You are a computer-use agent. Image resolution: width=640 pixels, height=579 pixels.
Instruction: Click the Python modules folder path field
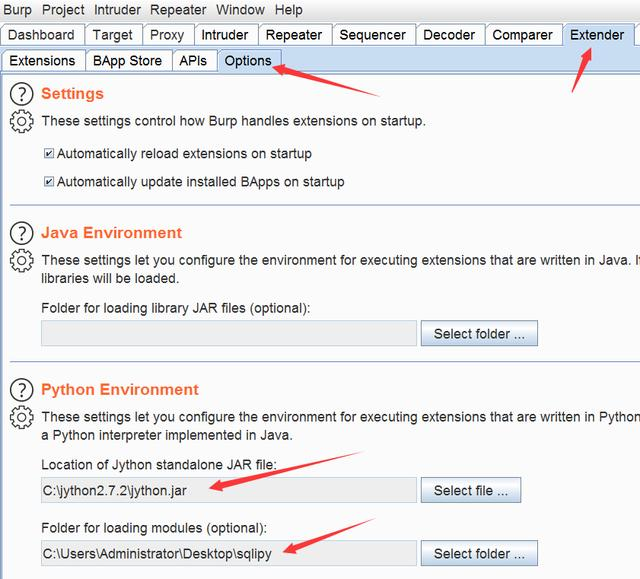pos(228,553)
